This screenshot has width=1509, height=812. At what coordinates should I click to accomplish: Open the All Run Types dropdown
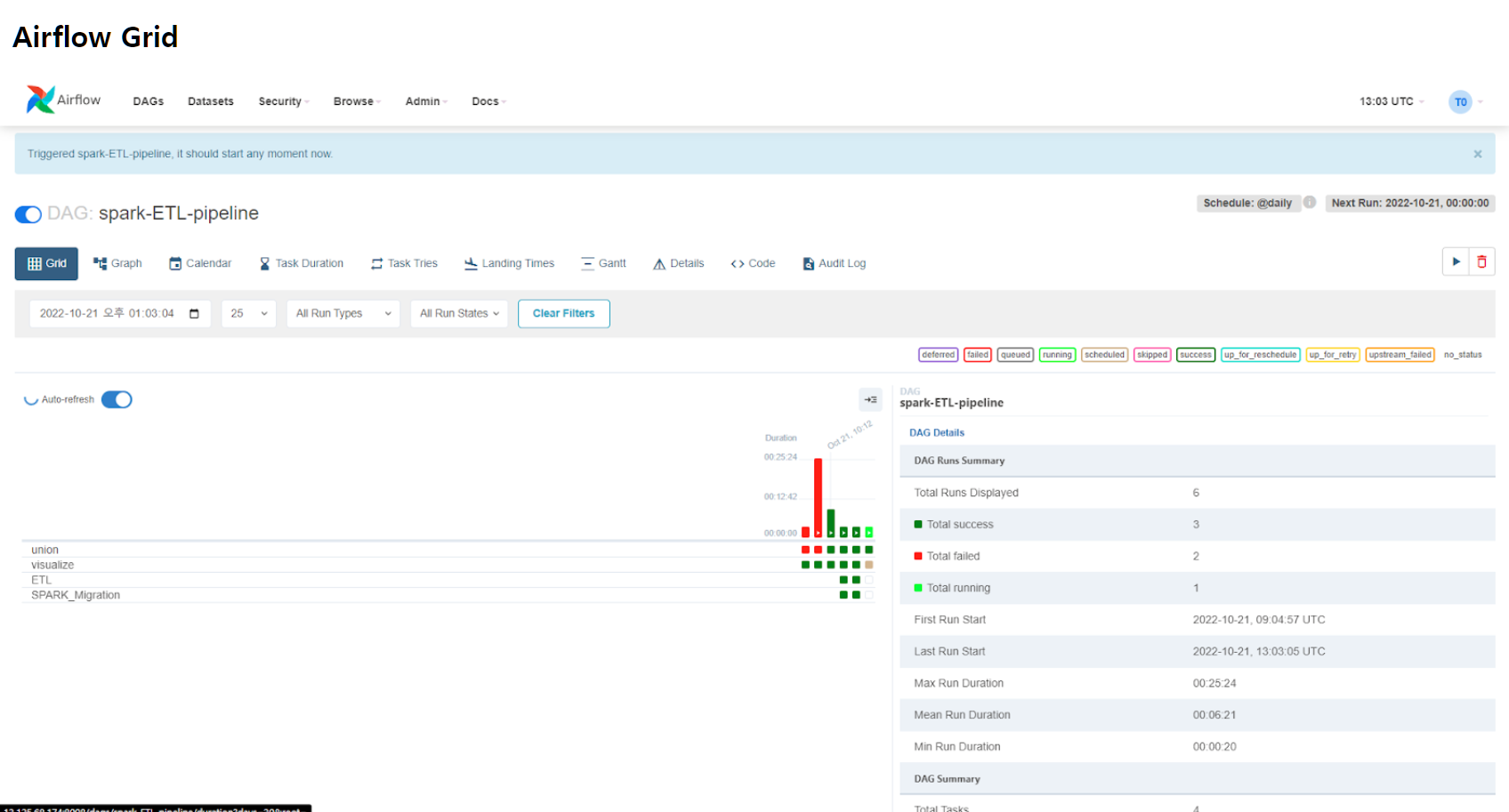(x=343, y=313)
